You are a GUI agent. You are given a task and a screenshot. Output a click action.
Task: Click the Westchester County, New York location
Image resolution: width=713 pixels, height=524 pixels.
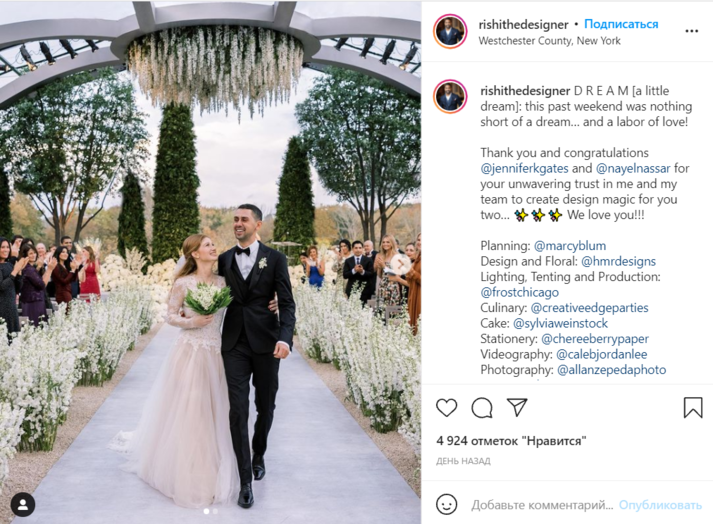coord(549,40)
